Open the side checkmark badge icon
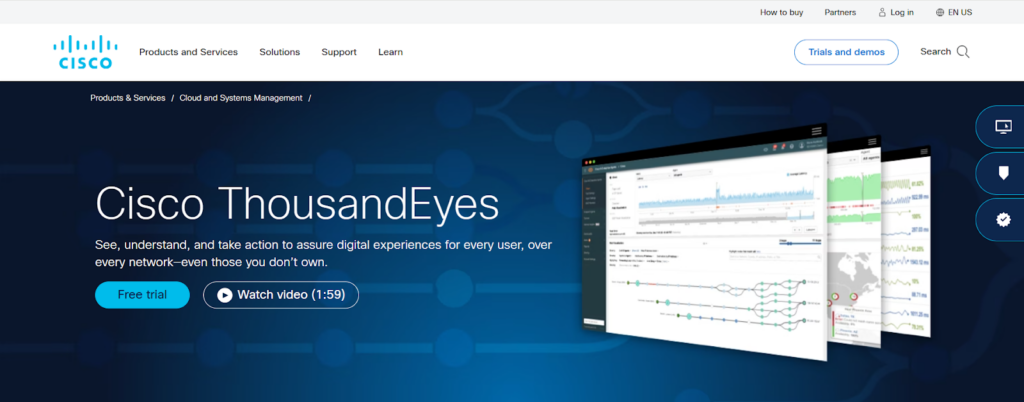The image size is (1024, 402). pos(1004,220)
